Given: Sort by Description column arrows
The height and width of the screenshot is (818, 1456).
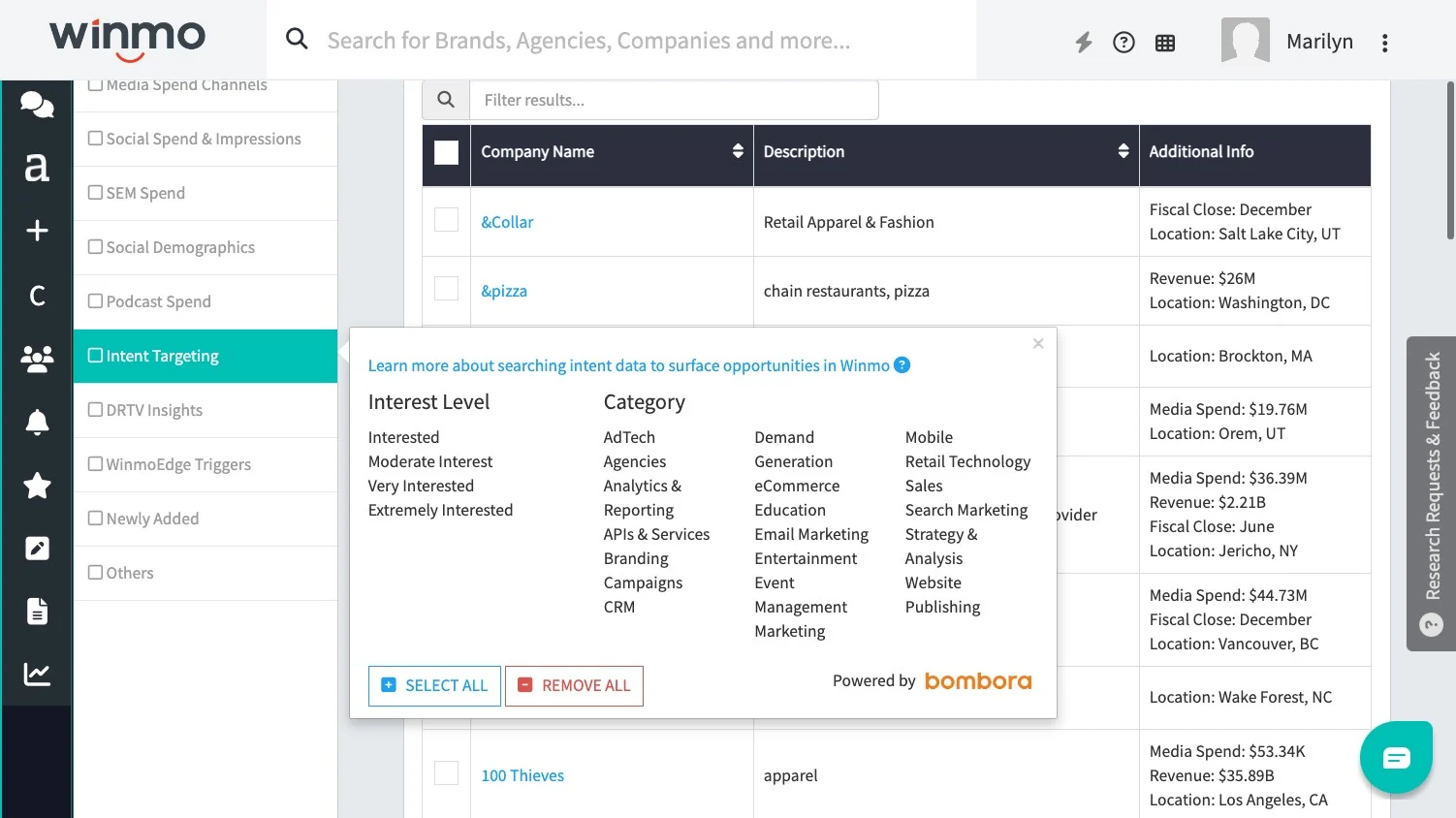Looking at the screenshot, I should pyautogui.click(x=1124, y=151).
